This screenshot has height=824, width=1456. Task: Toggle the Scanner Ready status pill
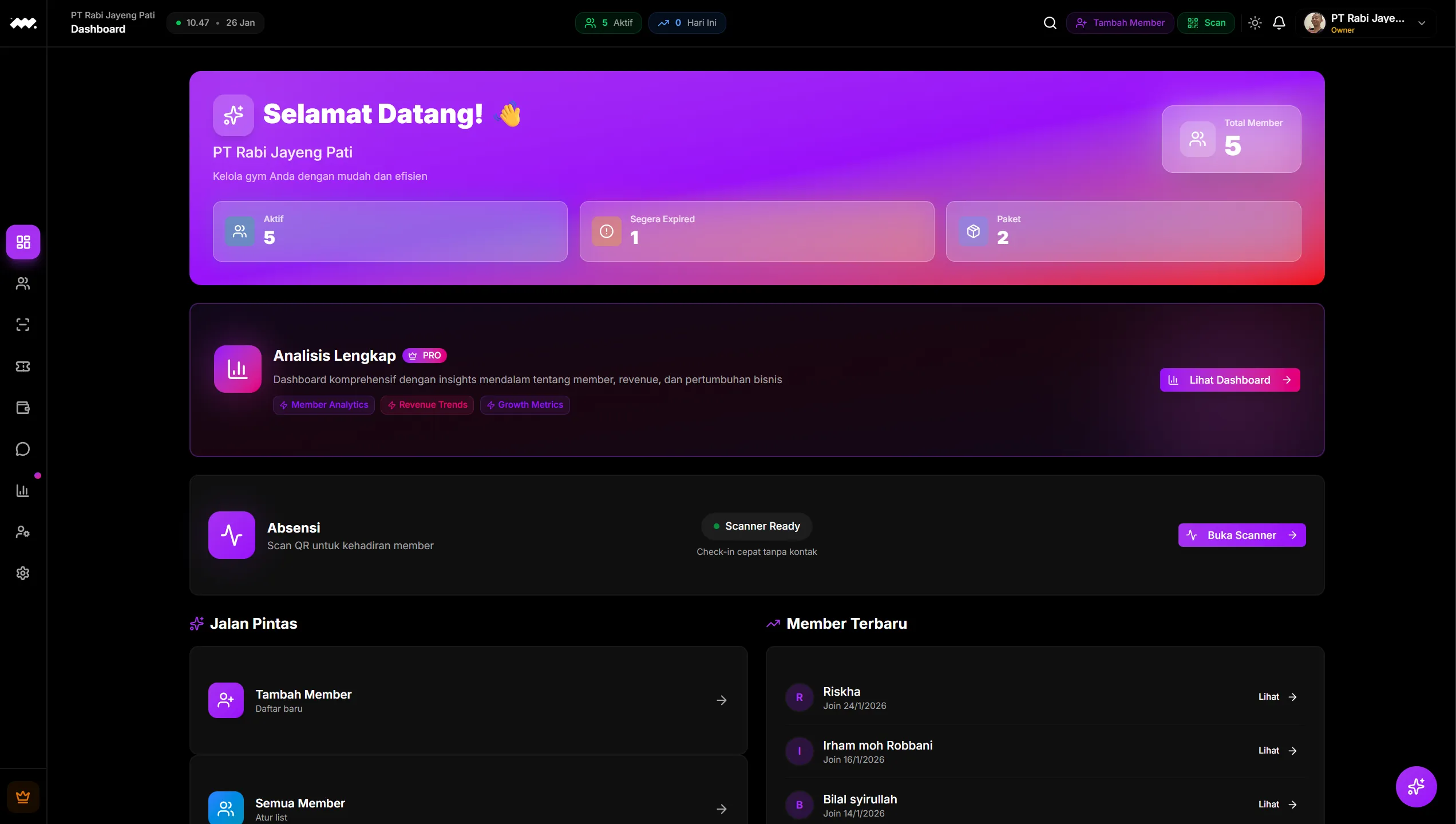tap(756, 526)
